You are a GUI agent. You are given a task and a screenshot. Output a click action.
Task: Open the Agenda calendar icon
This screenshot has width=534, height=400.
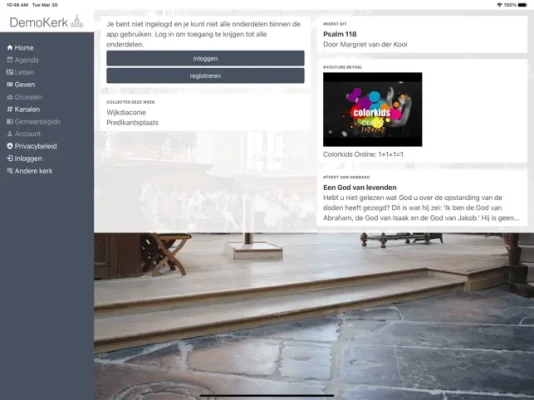tap(10, 60)
